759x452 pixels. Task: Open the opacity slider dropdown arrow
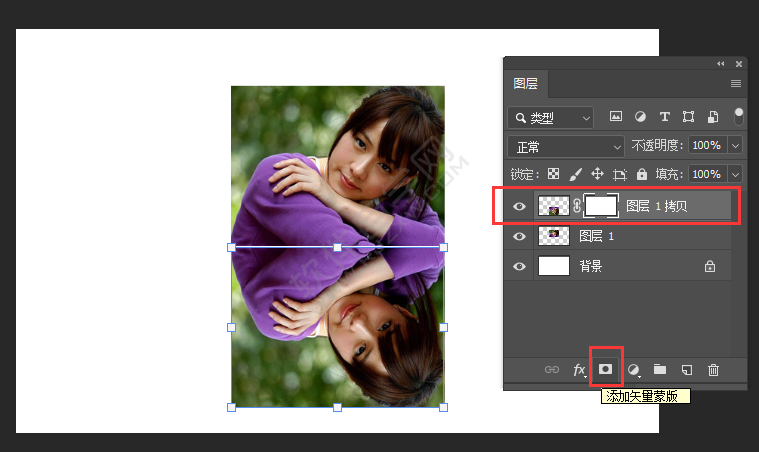735,145
